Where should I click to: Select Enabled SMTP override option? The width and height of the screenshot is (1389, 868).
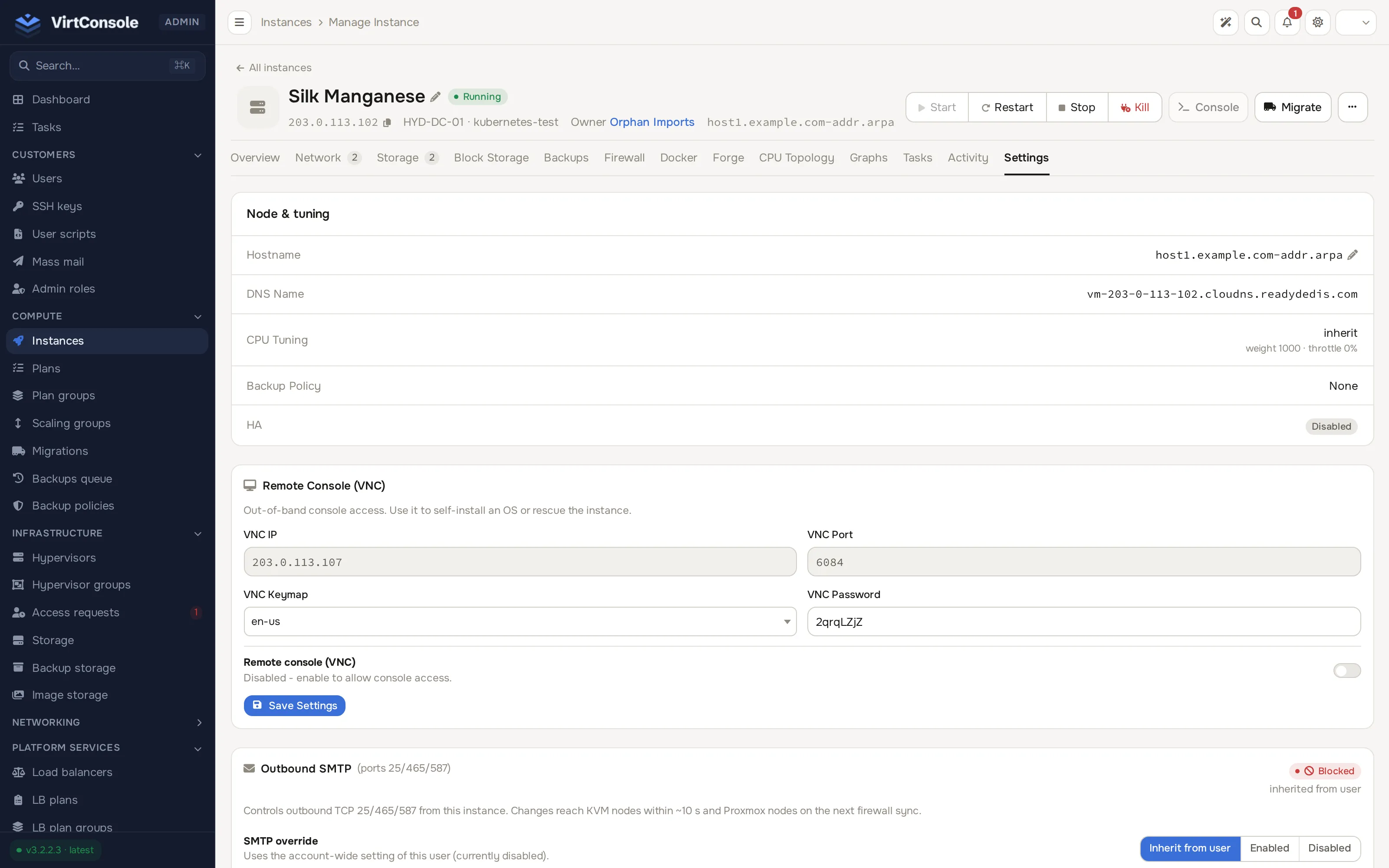pos(1269,848)
